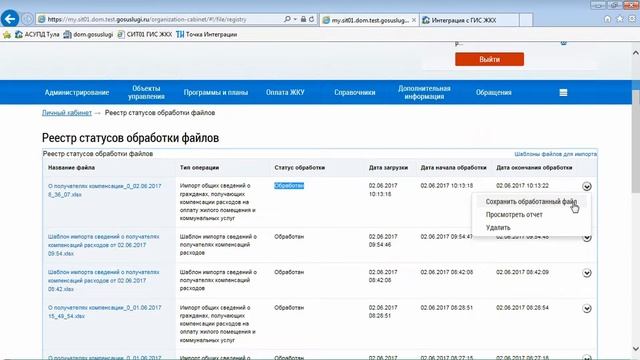Viewport: 640px width, 360px height.
Task: Open the Администрирование menu
Action: (x=77, y=93)
